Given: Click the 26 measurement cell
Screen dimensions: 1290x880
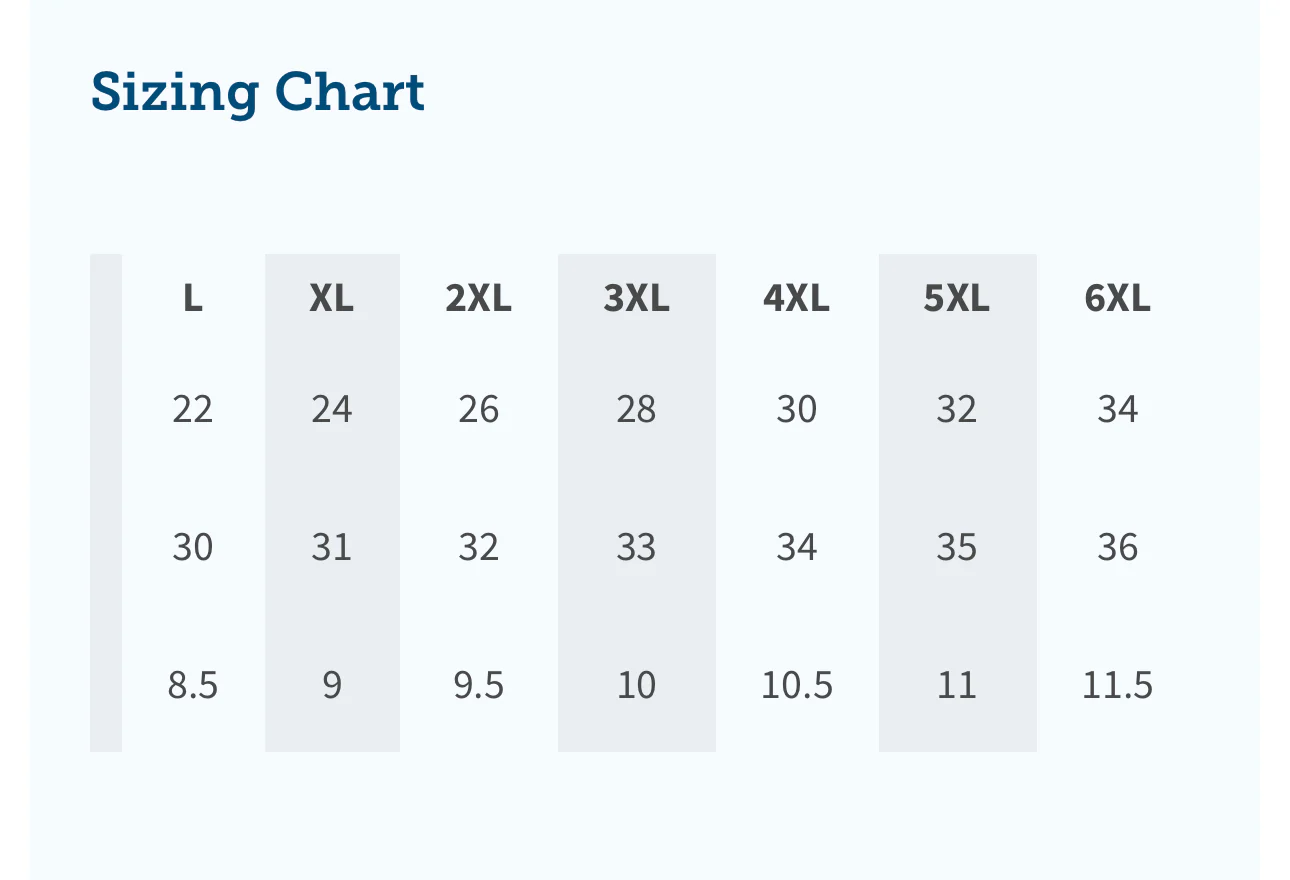Looking at the screenshot, I should [x=478, y=409].
